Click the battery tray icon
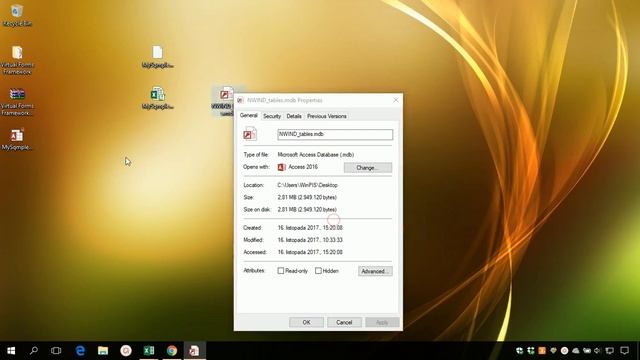This screenshot has height=360, width=640. tap(587, 350)
